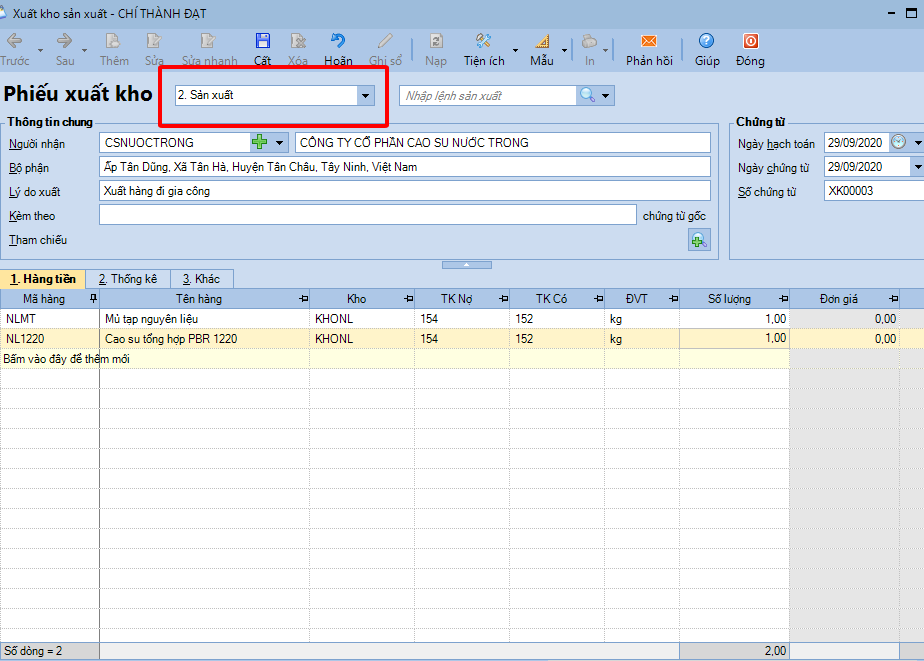The image size is (924, 661).
Task: Click the Sửa (edit) toolbar icon
Action: click(x=154, y=41)
